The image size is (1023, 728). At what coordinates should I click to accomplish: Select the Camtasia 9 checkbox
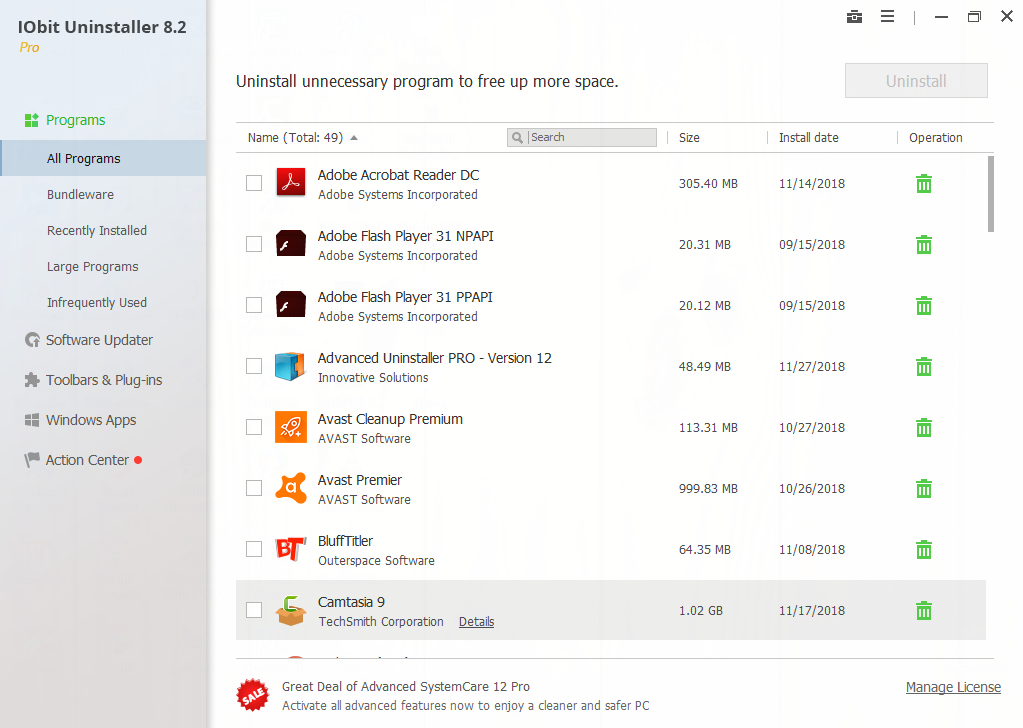click(254, 610)
